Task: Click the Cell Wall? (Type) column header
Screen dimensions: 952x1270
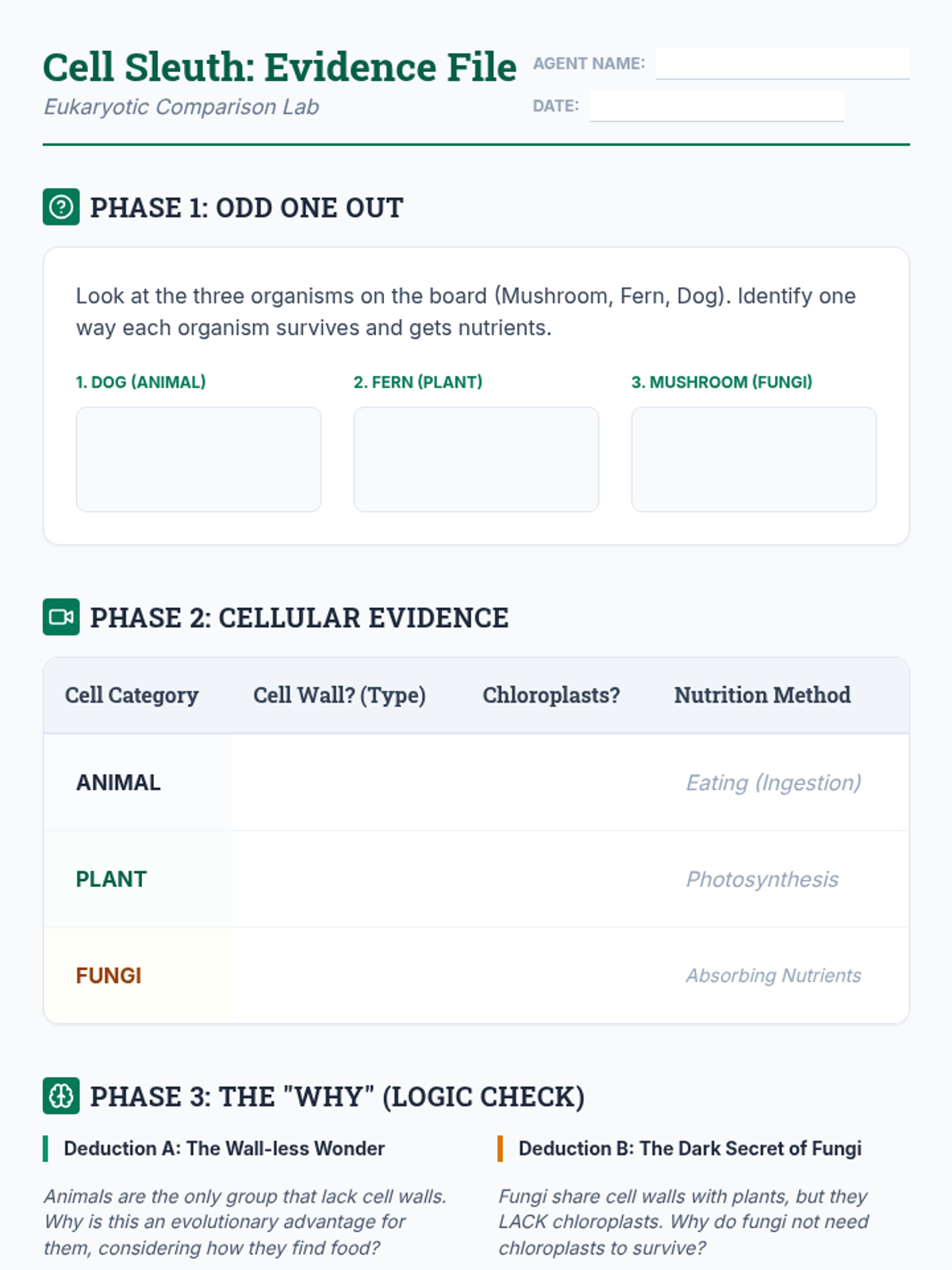Action: click(340, 695)
